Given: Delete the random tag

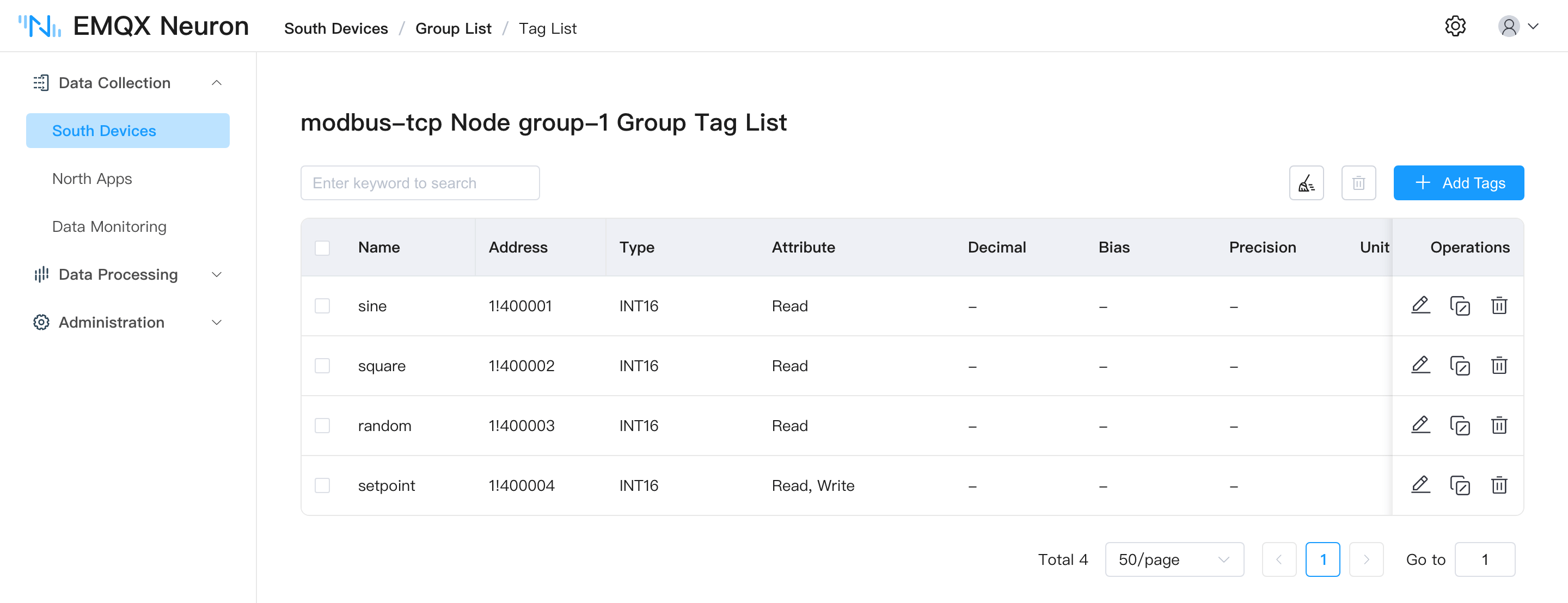Looking at the screenshot, I should point(1499,426).
